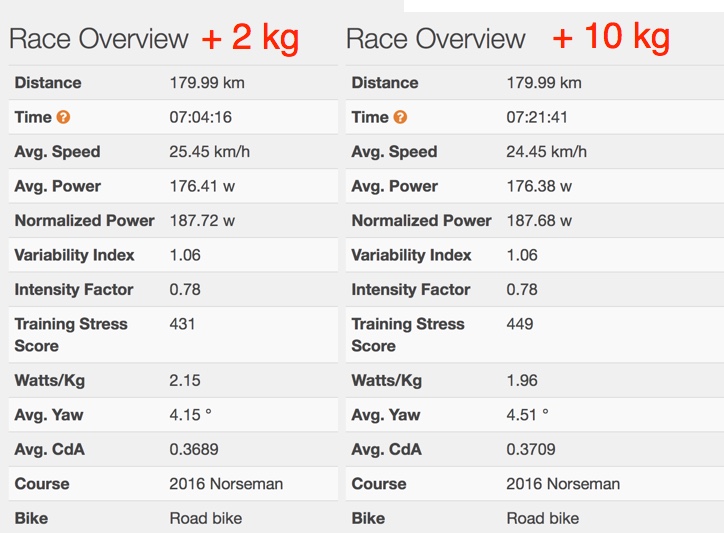Click the Training Stress Score value 449
The height and width of the screenshot is (533, 724).
pos(520,324)
